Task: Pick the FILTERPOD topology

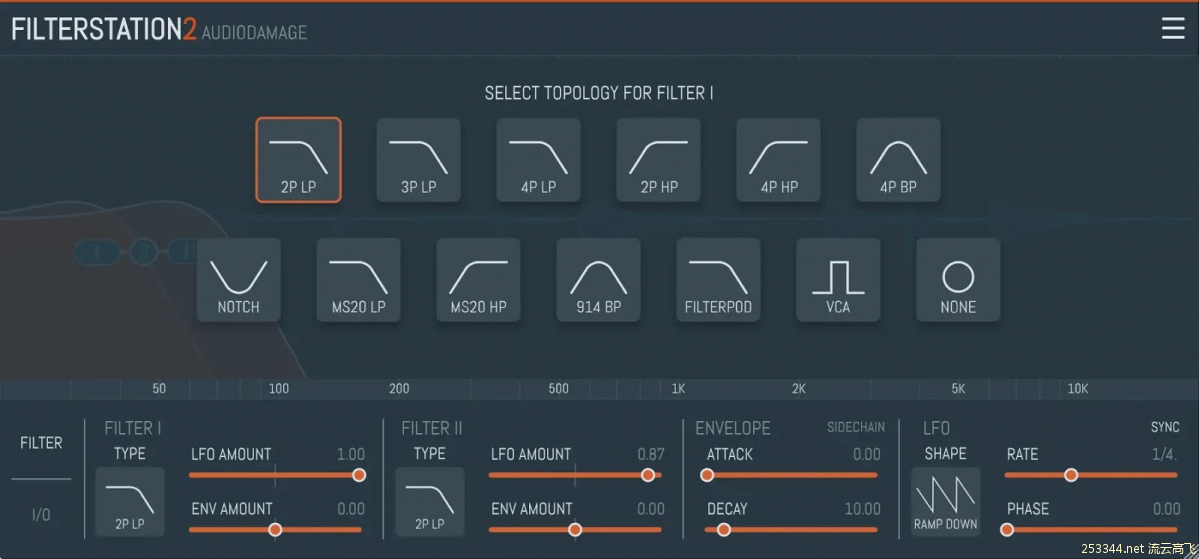Action: [719, 280]
